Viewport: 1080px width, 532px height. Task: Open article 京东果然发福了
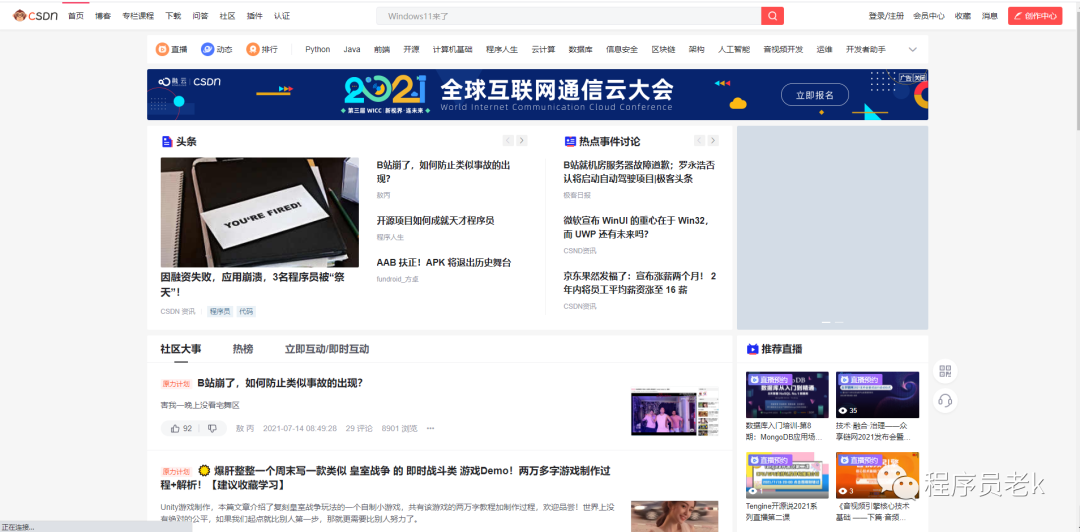coord(640,283)
